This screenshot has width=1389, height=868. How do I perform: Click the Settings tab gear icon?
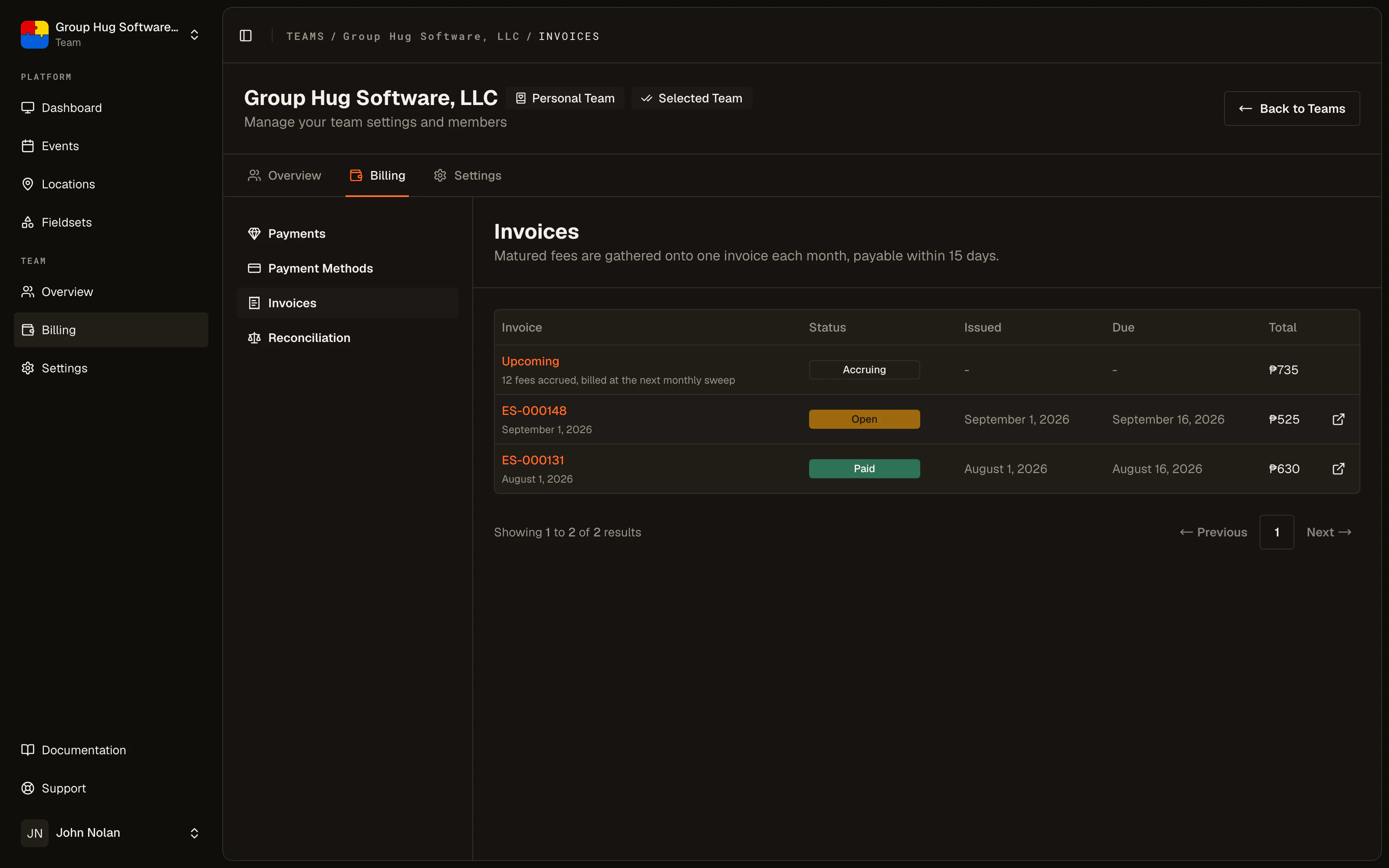coord(440,176)
